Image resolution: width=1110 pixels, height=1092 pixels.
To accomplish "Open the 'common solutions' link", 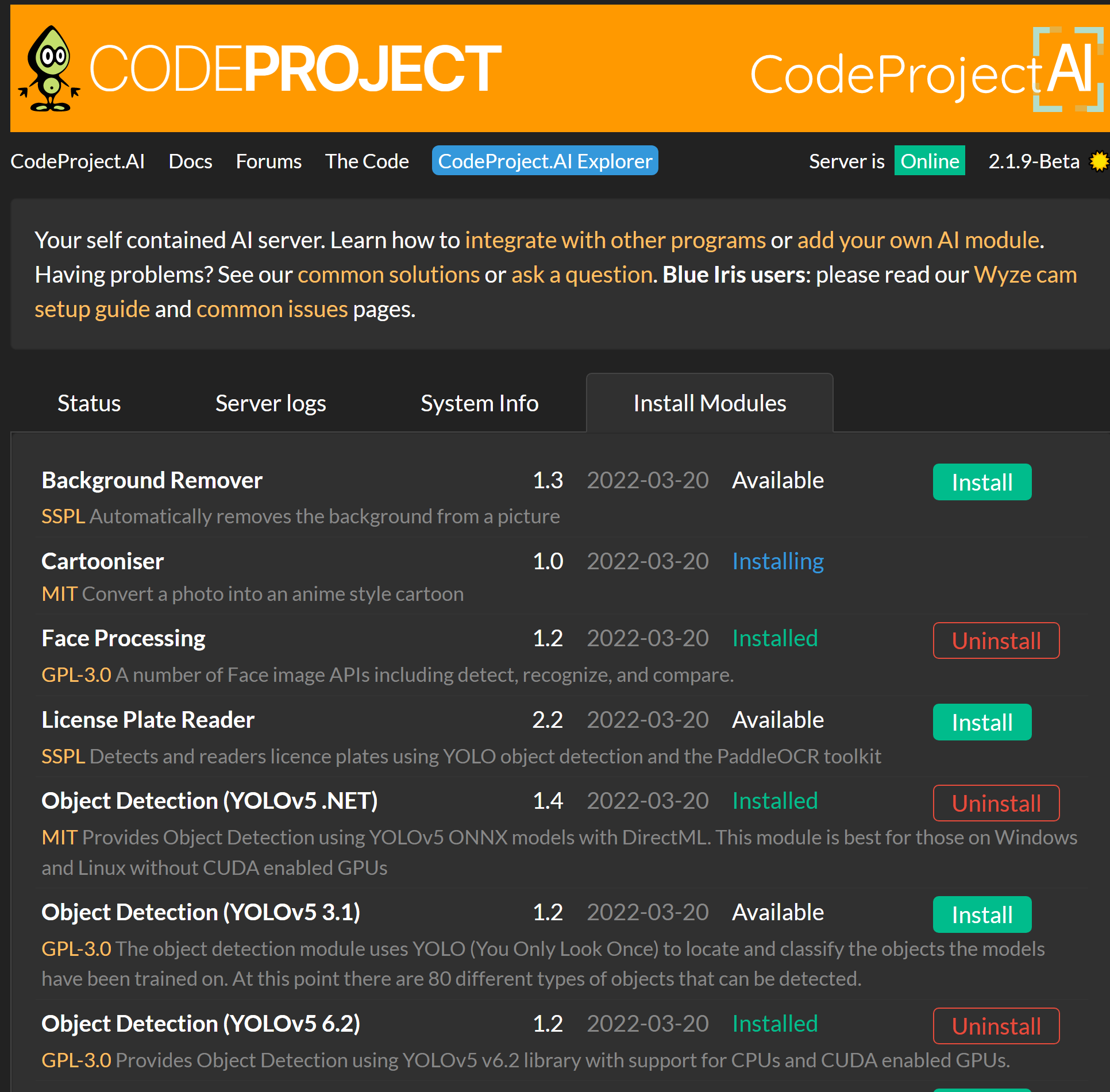I will click(388, 275).
